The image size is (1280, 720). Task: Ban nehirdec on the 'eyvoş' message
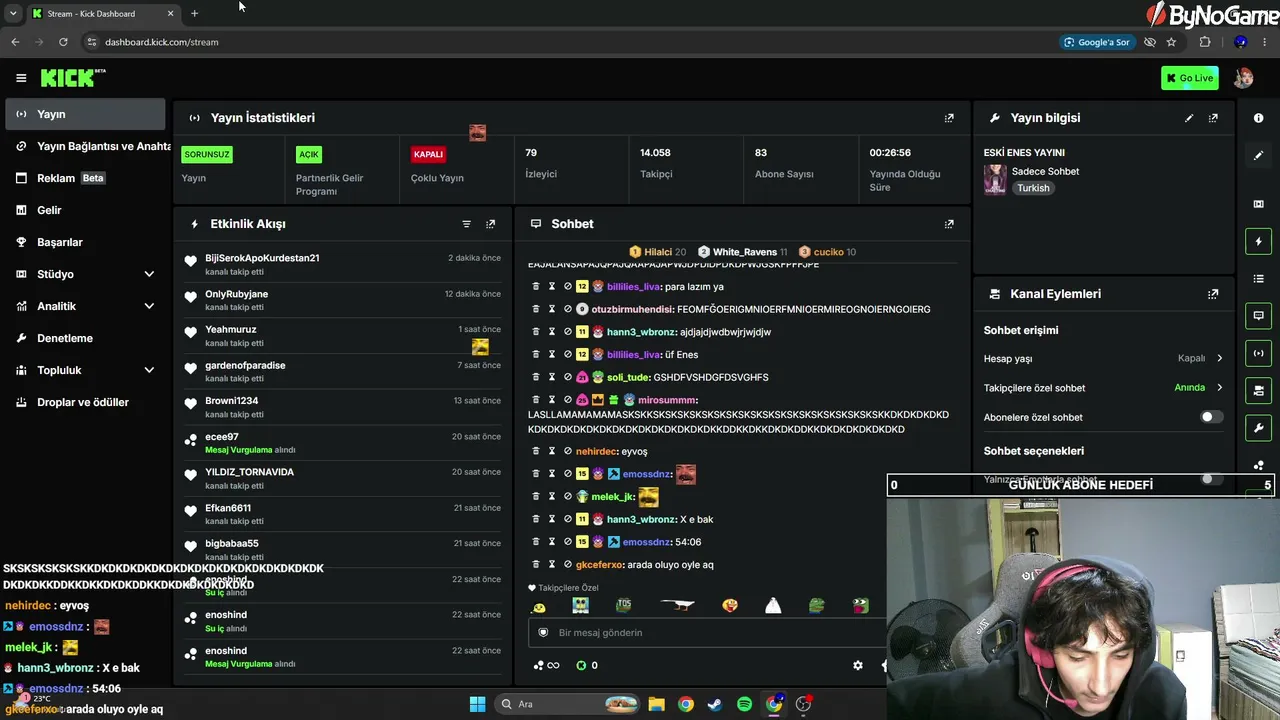[x=567, y=451]
